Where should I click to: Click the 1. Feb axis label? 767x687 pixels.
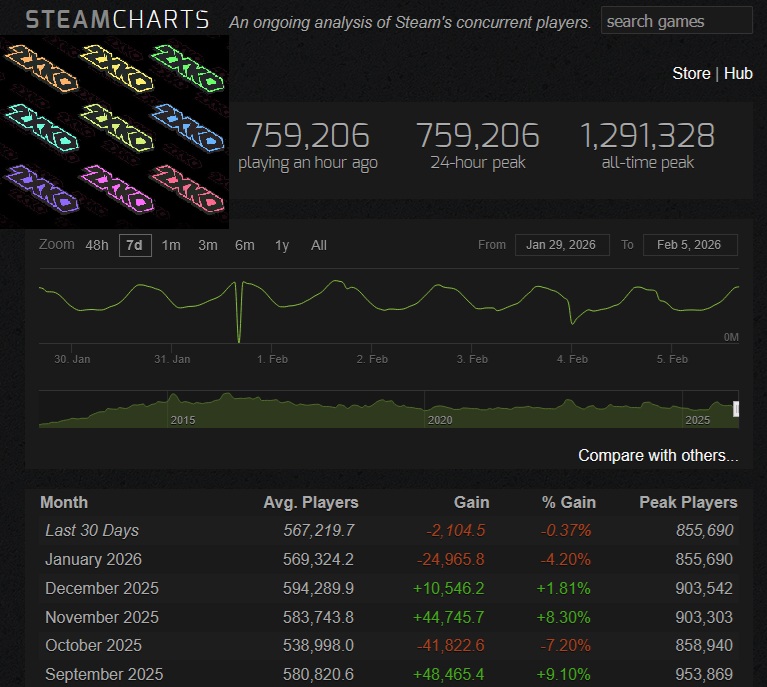[x=272, y=359]
